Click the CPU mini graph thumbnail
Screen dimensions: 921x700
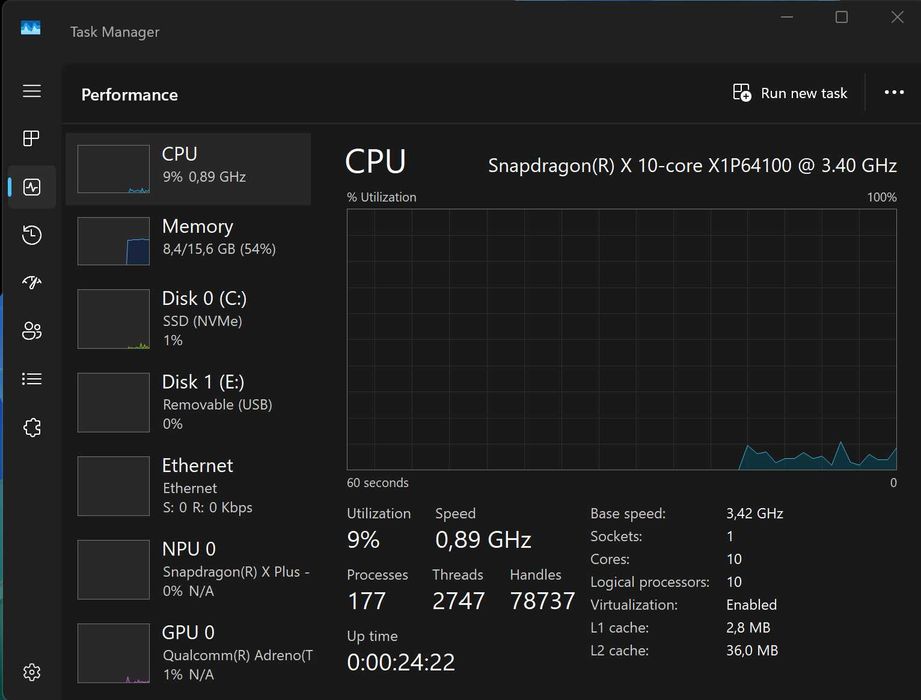pos(113,169)
